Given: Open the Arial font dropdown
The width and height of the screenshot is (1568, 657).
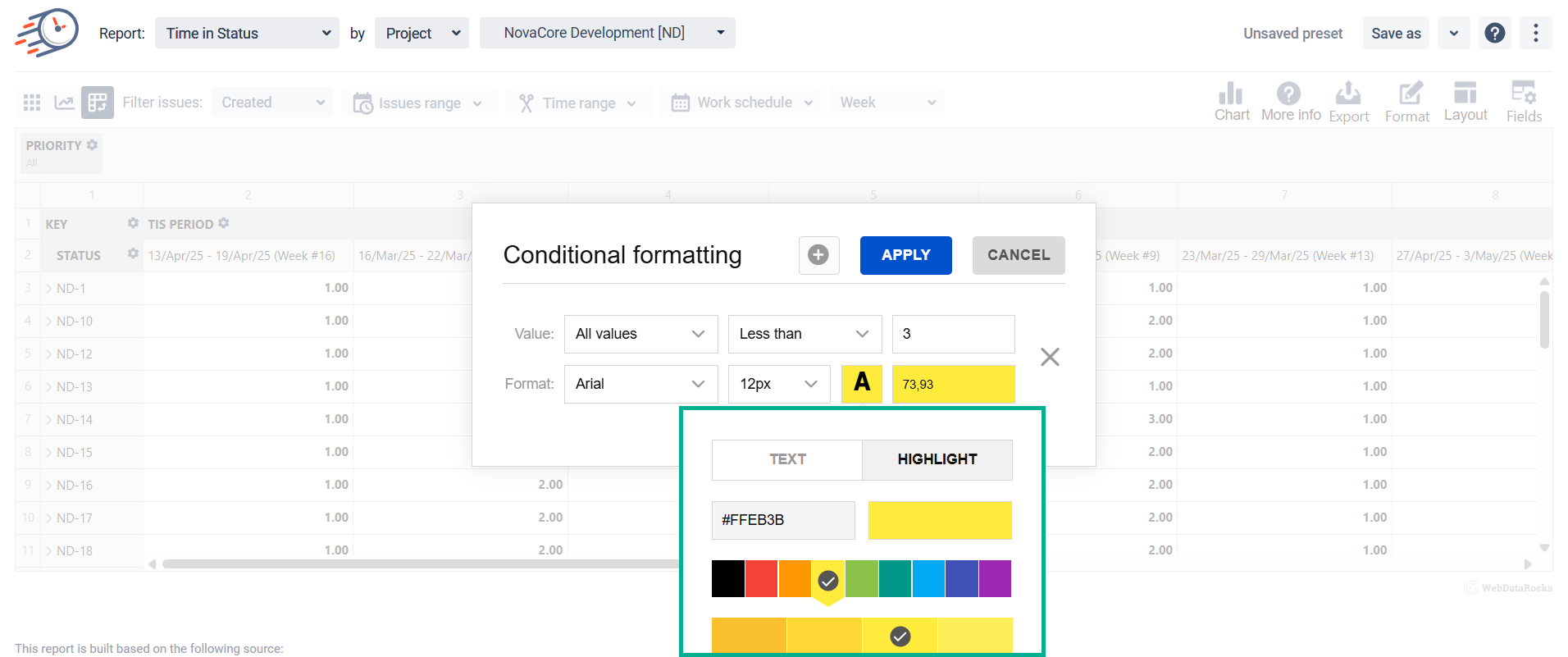Looking at the screenshot, I should pyautogui.click(x=640, y=384).
